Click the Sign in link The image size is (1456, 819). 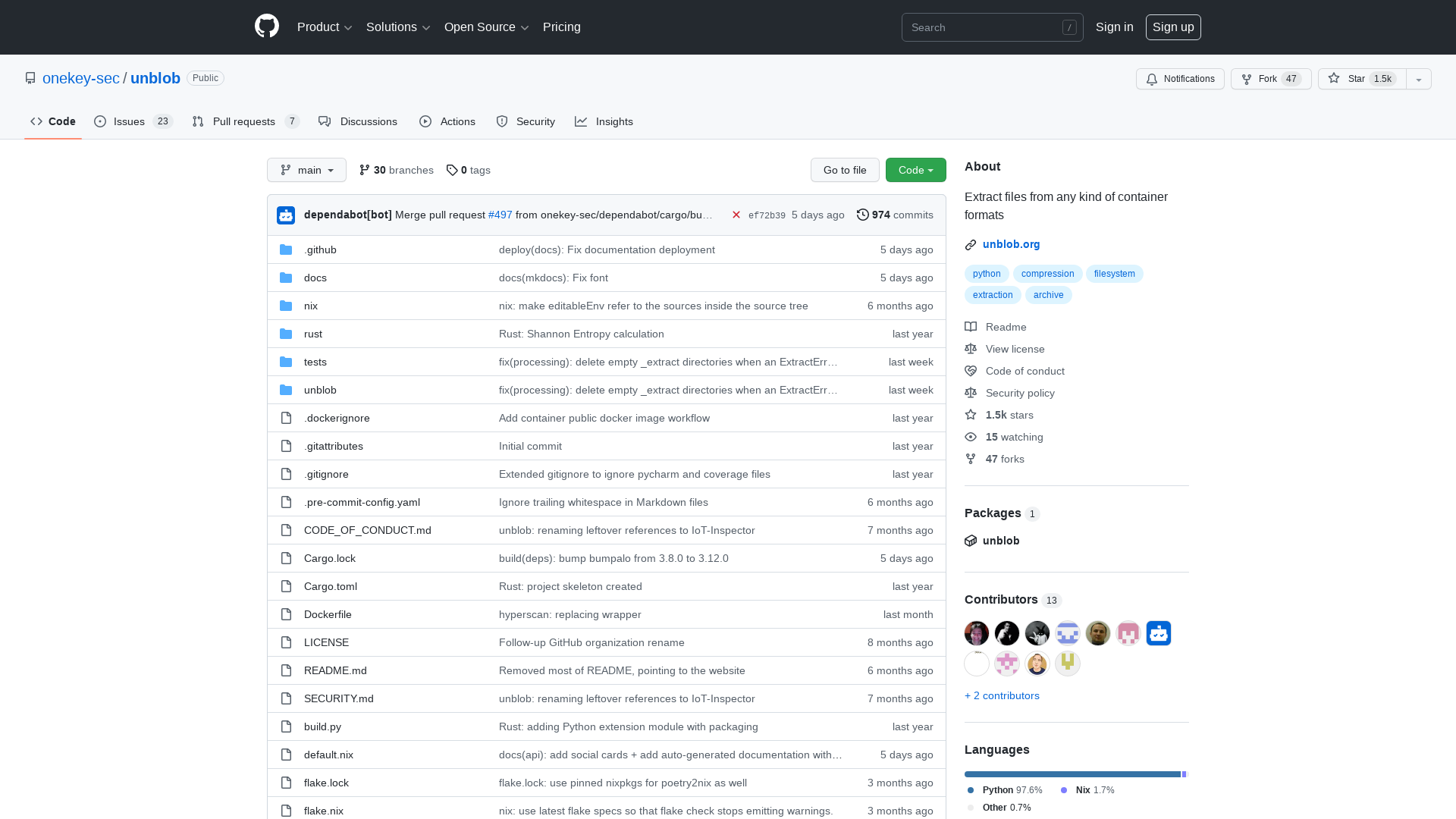(x=1115, y=27)
